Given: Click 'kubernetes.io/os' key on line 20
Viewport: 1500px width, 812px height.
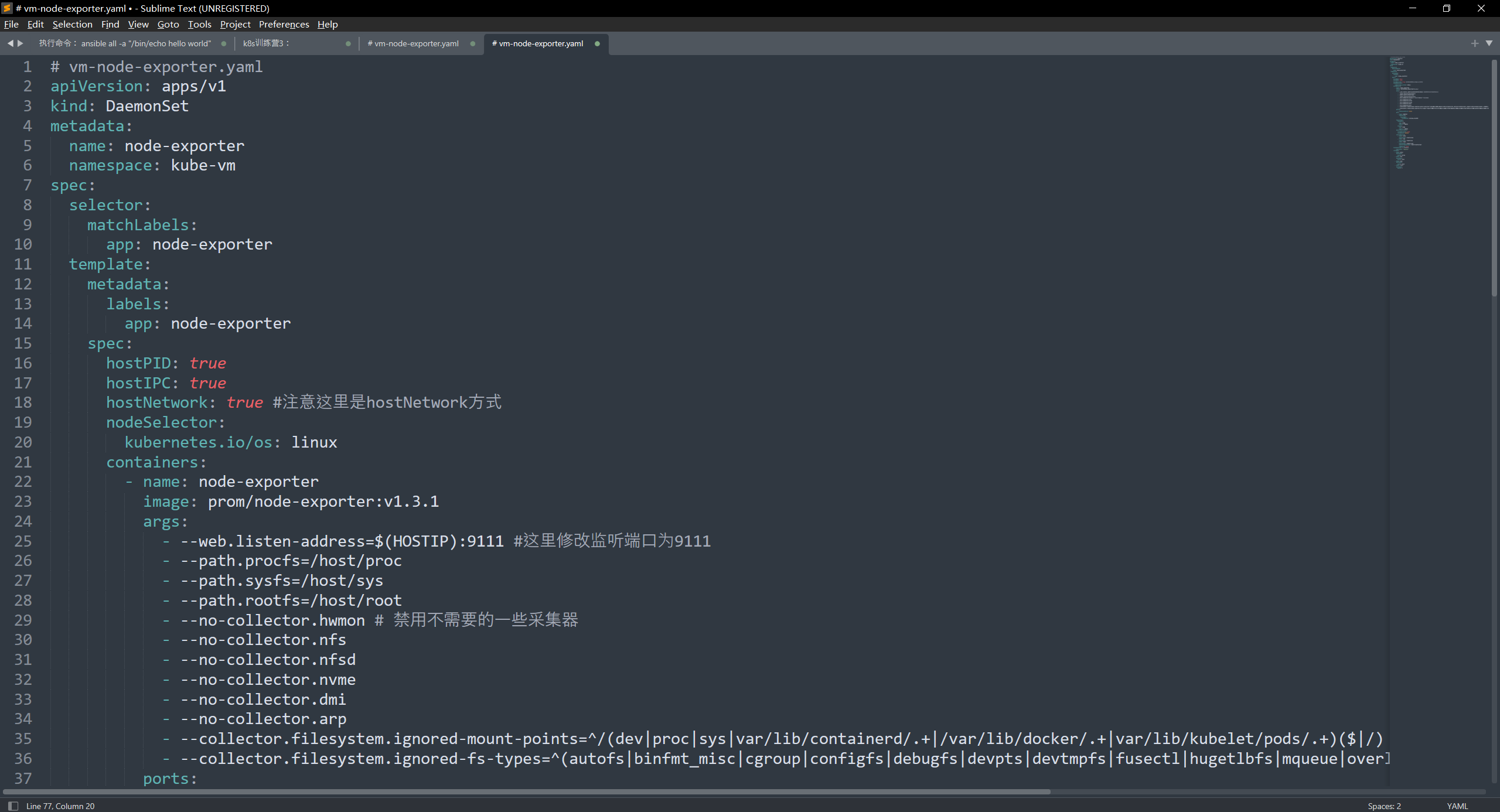Looking at the screenshot, I should pos(198,442).
